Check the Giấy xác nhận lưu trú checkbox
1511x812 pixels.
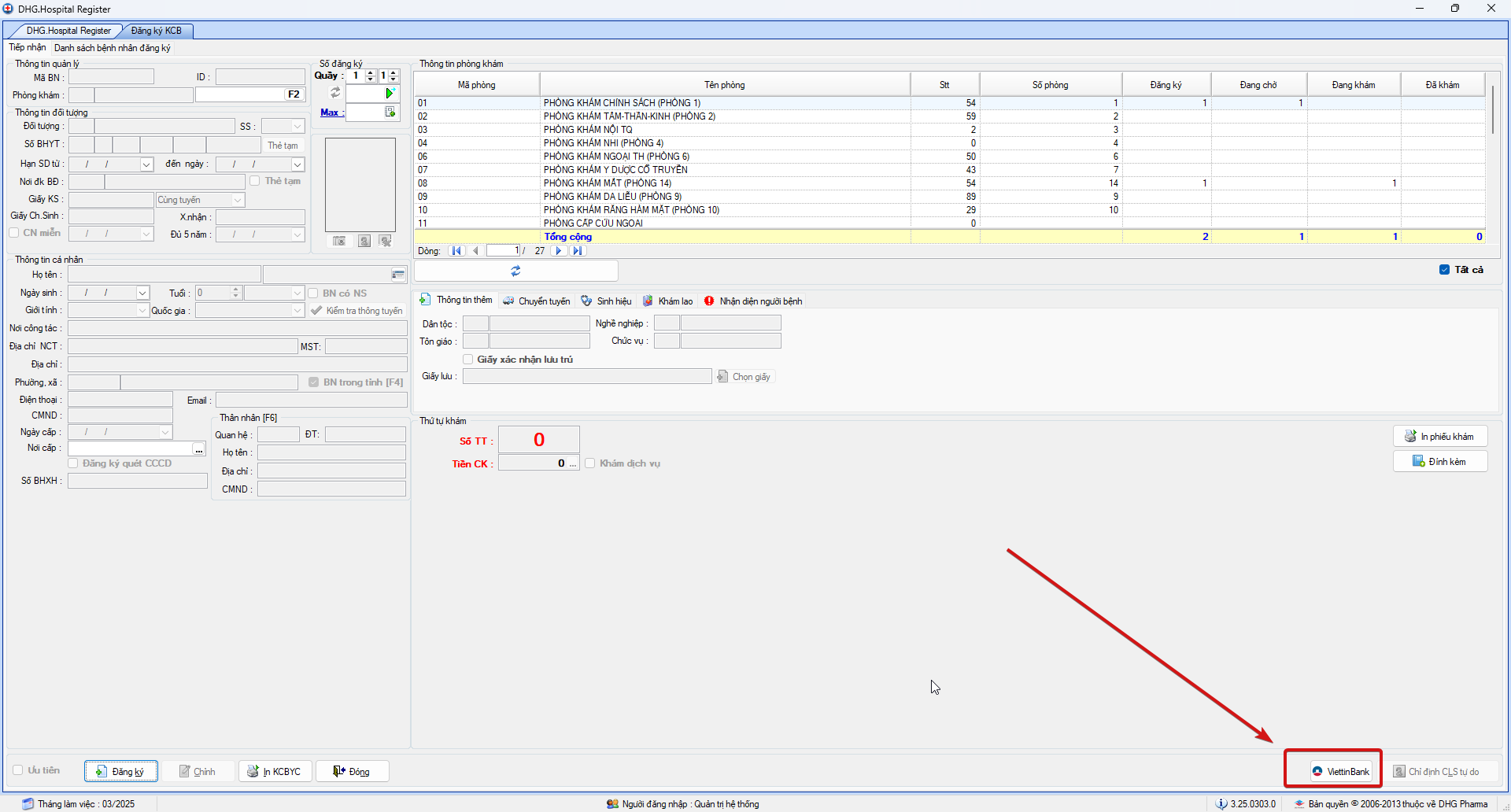click(x=468, y=360)
